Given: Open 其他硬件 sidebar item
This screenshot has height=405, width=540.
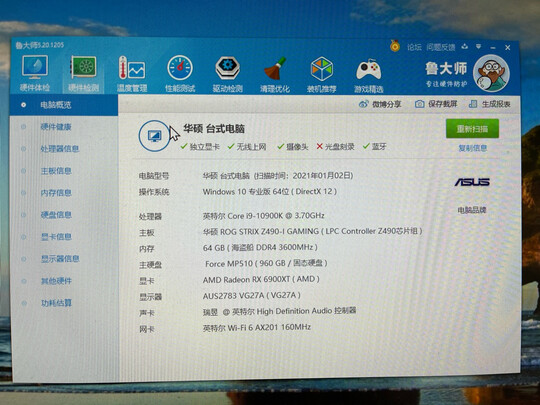Looking at the screenshot, I should [56, 281].
